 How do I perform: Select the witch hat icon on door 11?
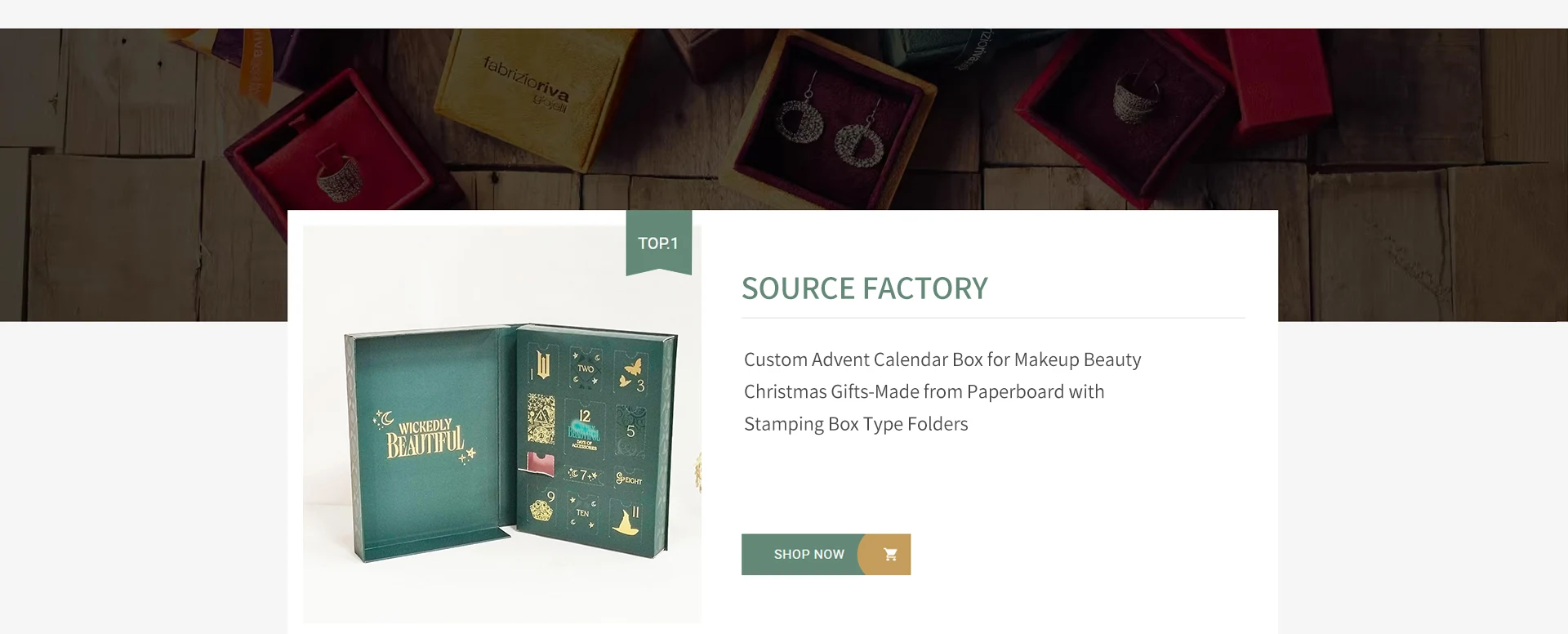pyautogui.click(x=626, y=520)
